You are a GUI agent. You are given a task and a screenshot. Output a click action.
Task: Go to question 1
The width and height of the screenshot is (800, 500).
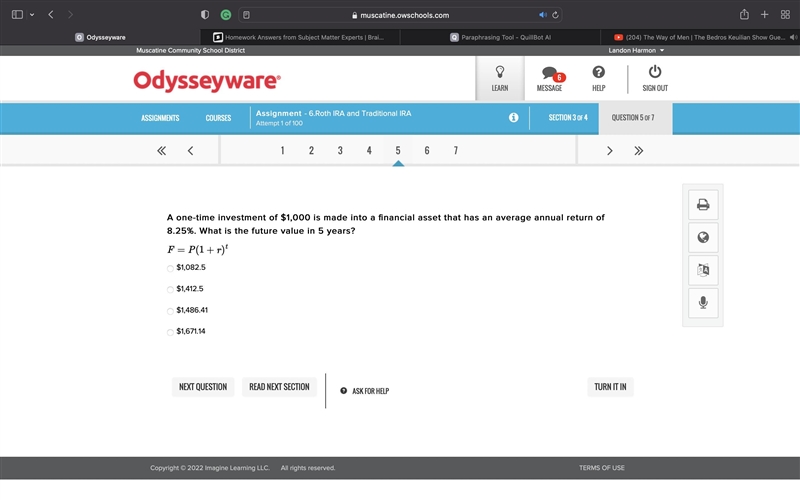[x=282, y=151]
